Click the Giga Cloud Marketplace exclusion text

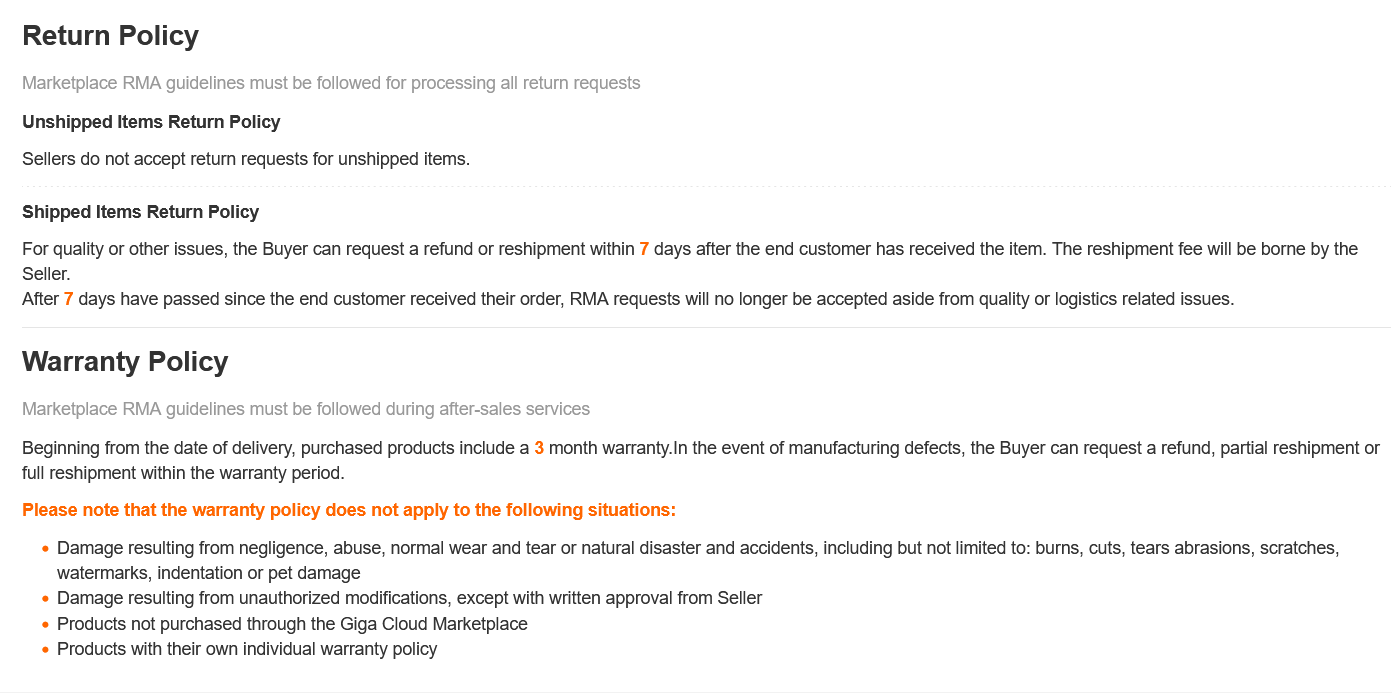click(292, 624)
